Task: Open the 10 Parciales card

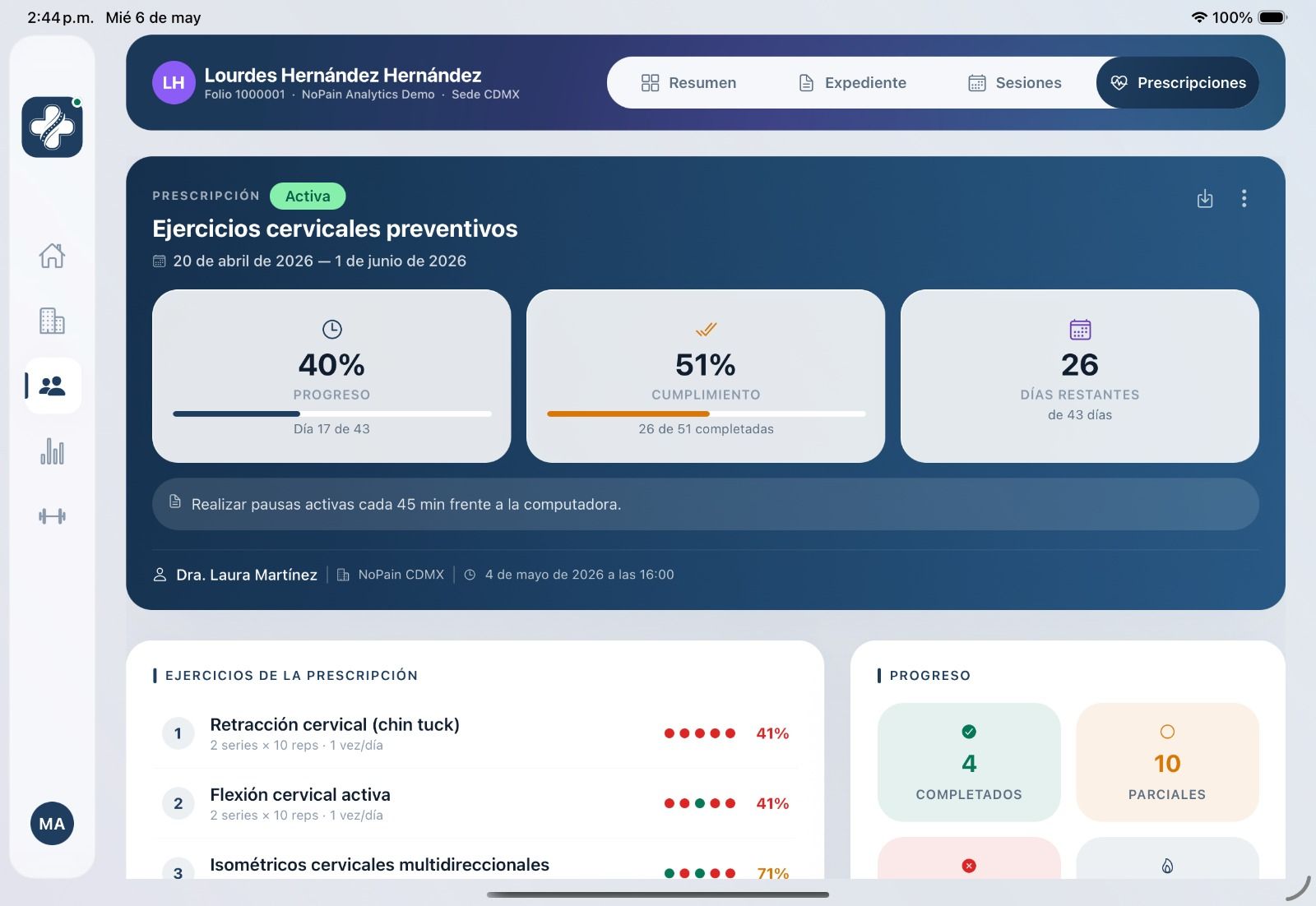Action: click(x=1167, y=762)
